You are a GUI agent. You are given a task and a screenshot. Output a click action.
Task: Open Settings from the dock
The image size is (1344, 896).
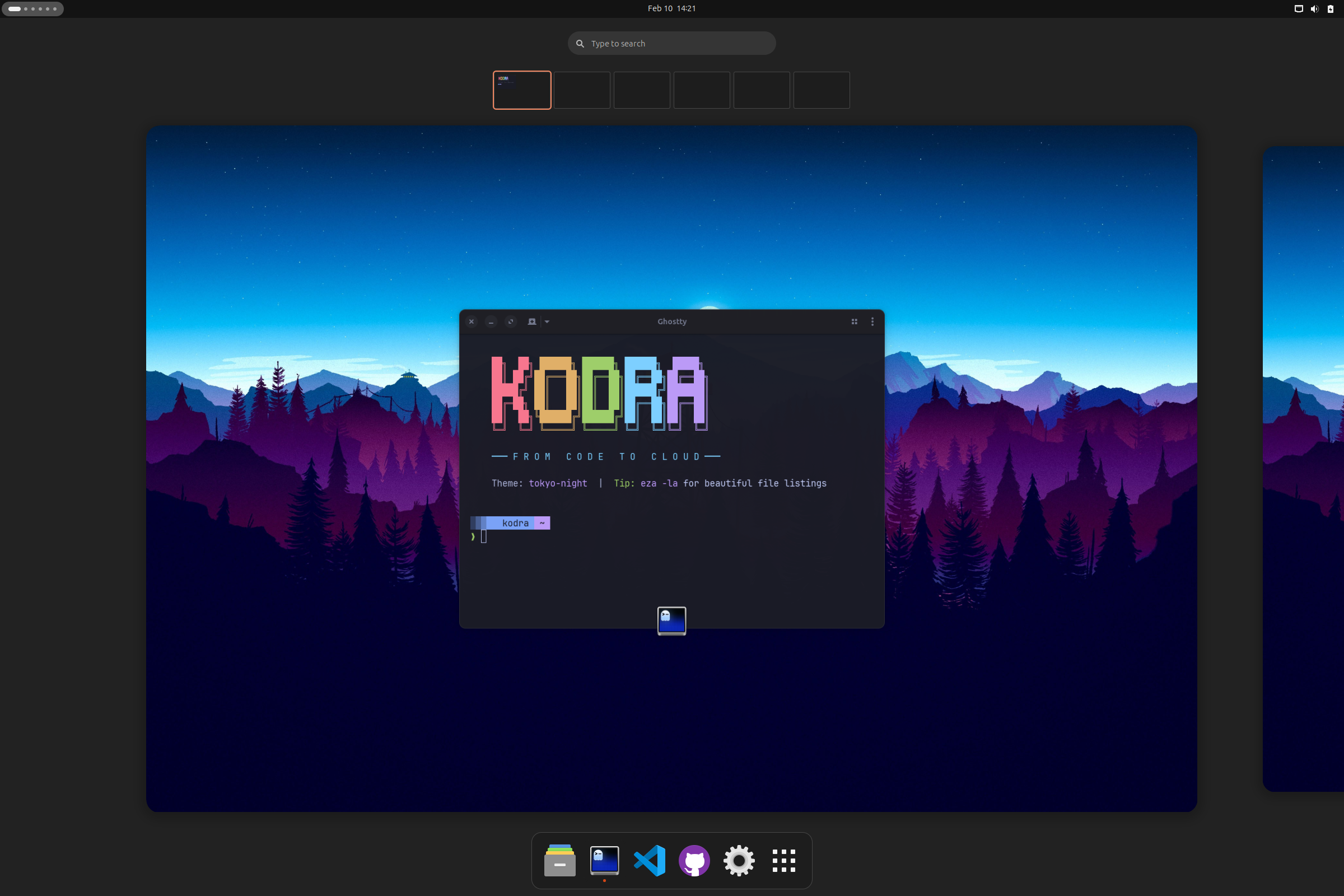click(x=739, y=861)
